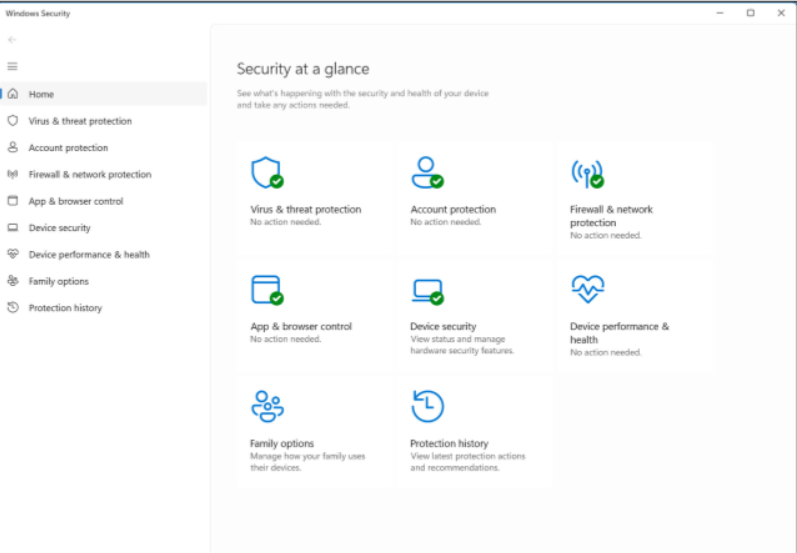Viewport: 797px width, 553px height.
Task: Click the Protection history clock tile icon
Action: tap(427, 406)
